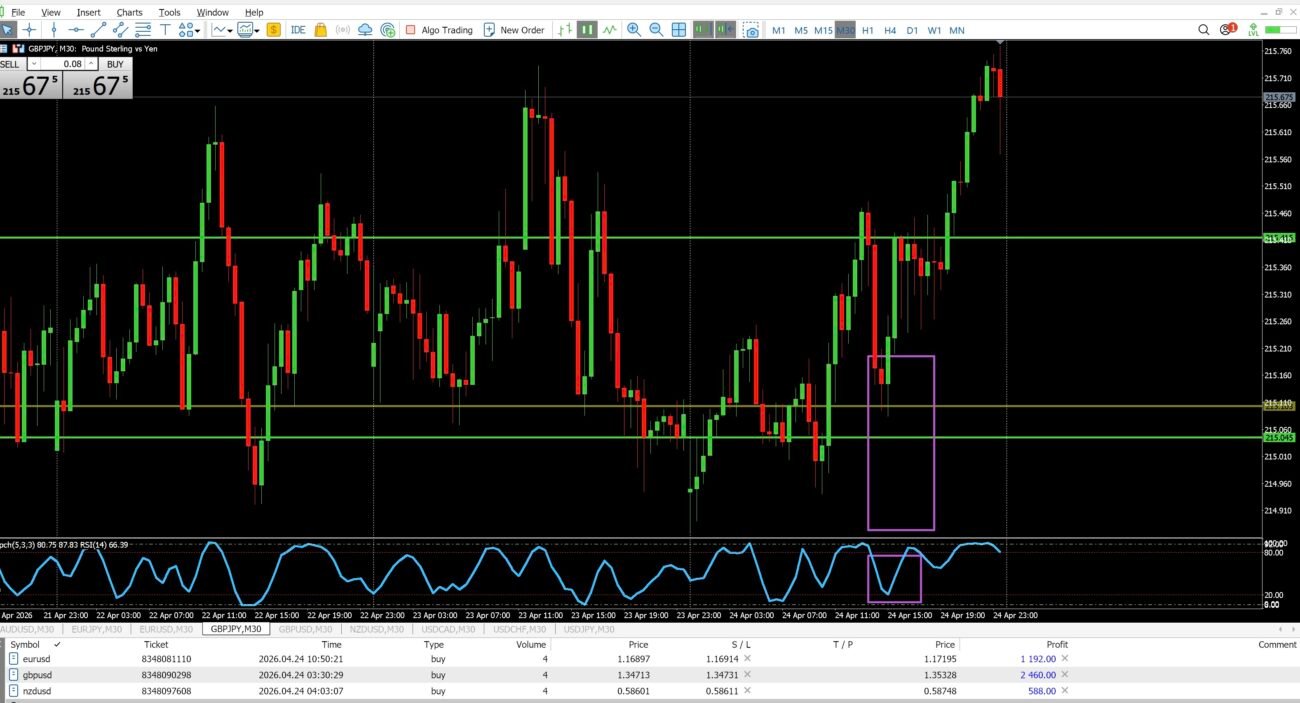Take a chart screenshot with camera icon

[751, 30]
